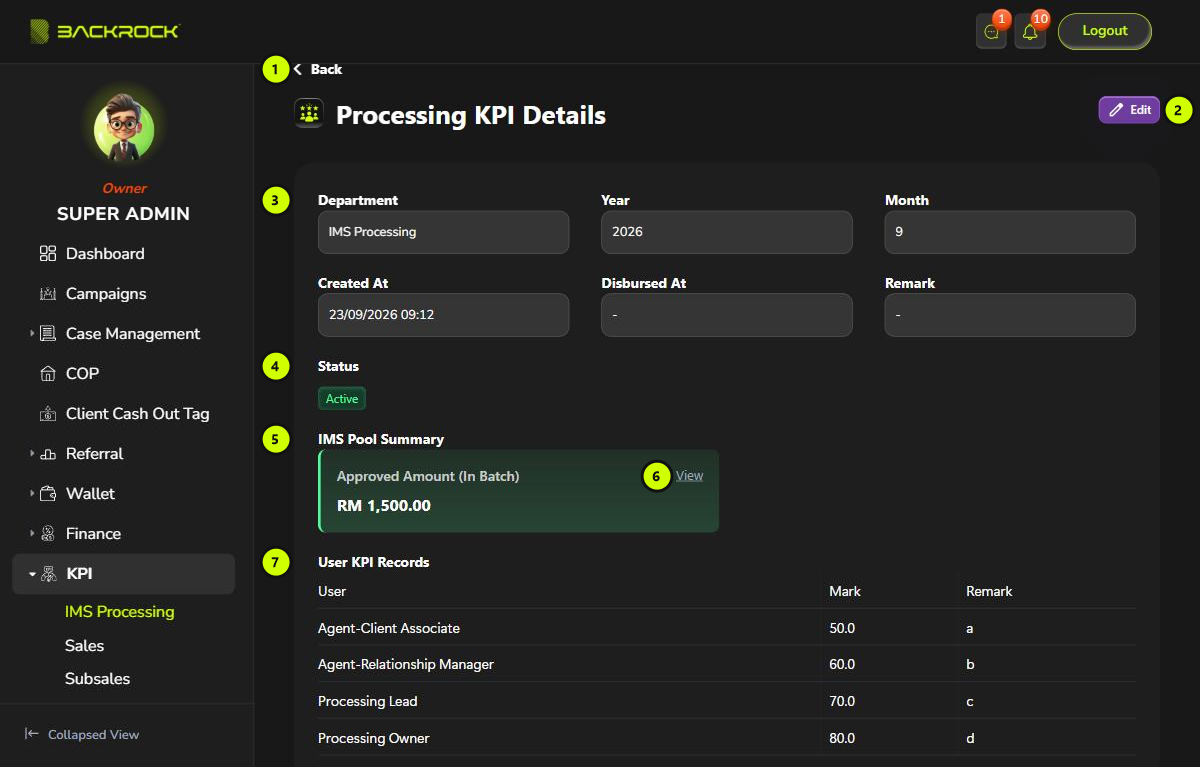Switch to Collapsed View
This screenshot has width=1200, height=767.
(82, 734)
